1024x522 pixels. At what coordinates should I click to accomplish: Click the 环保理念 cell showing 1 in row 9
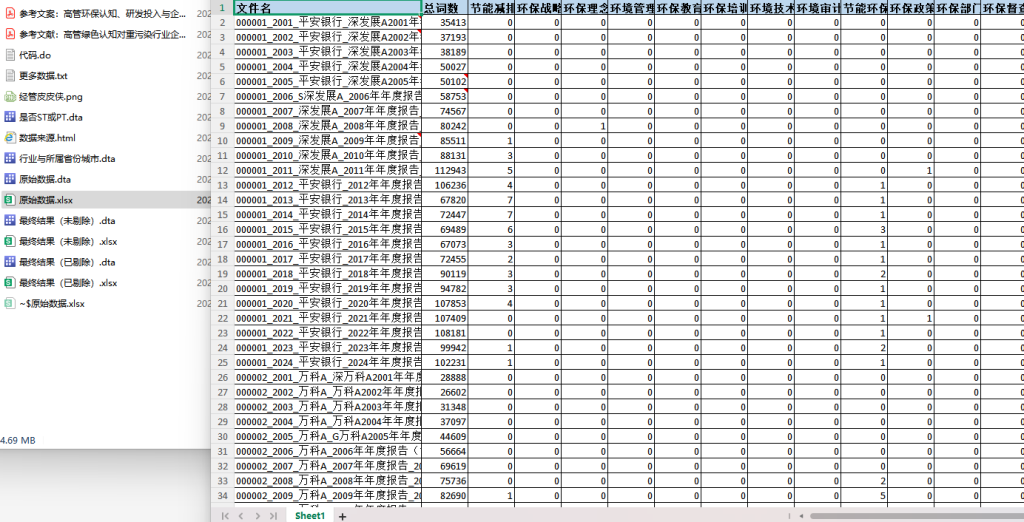click(x=584, y=126)
